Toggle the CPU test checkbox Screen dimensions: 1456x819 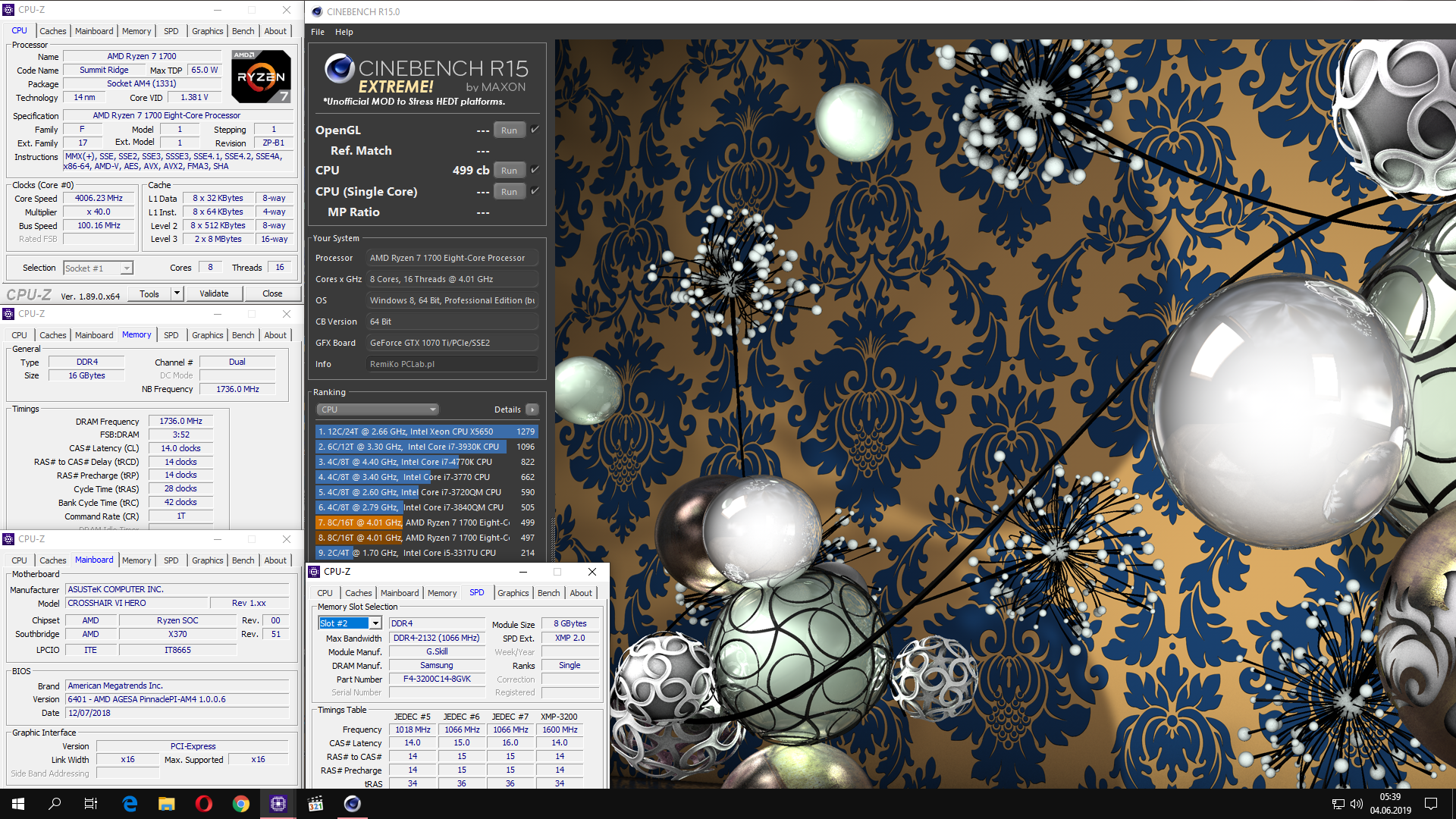pos(535,170)
